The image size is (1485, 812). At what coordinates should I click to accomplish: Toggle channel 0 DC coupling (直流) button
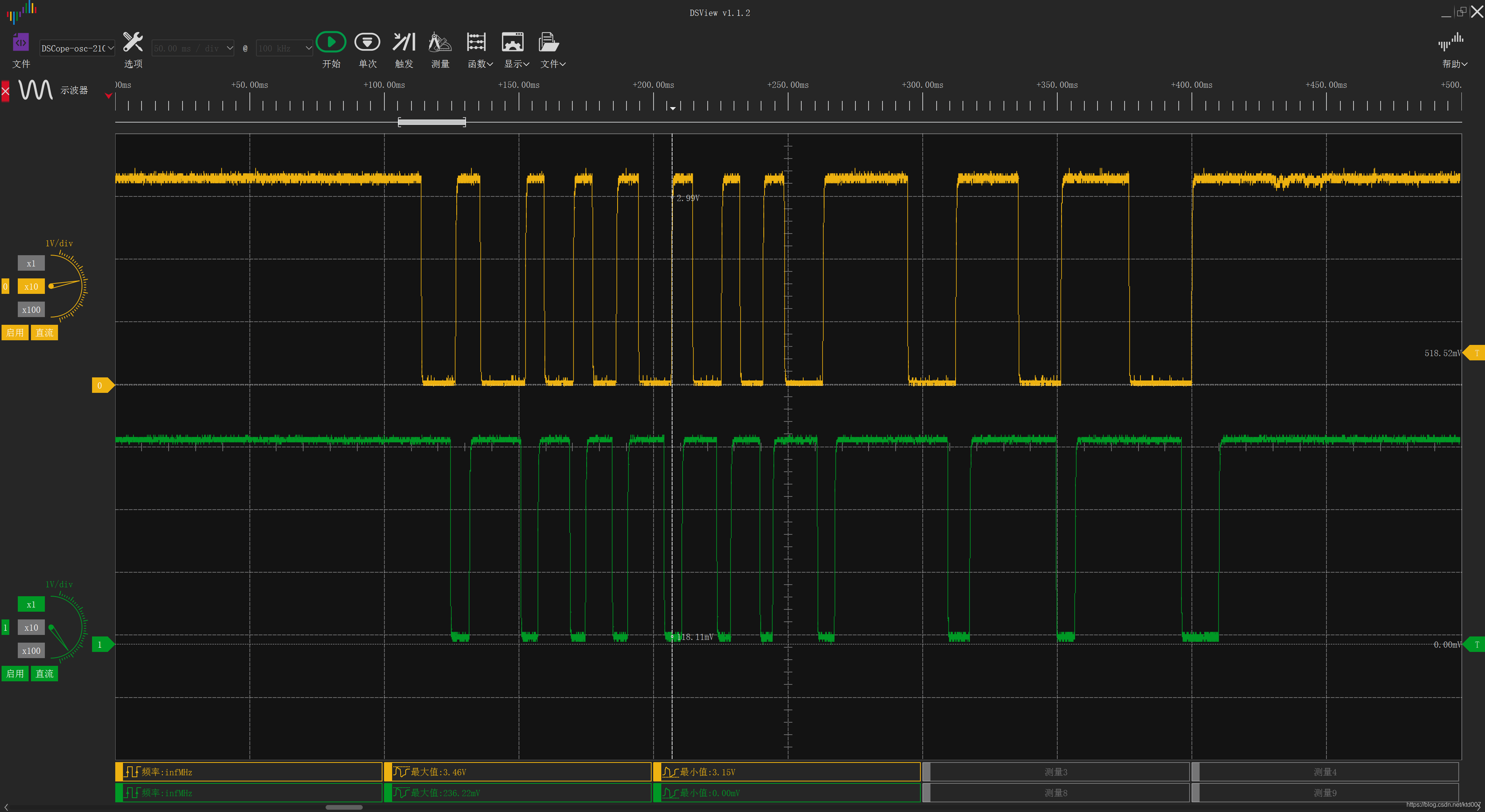tap(44, 333)
